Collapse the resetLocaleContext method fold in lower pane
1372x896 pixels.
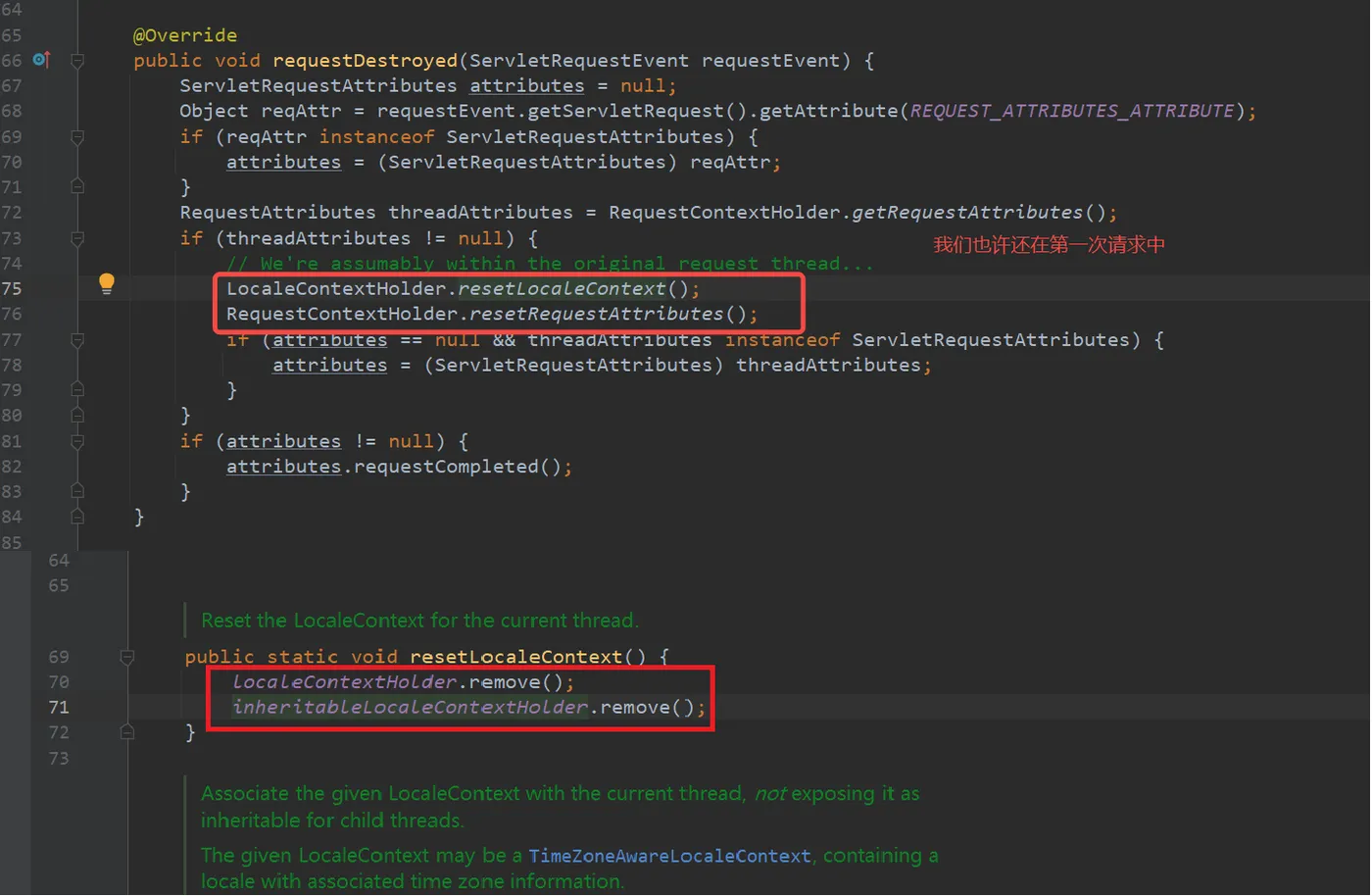pyautogui.click(x=126, y=658)
